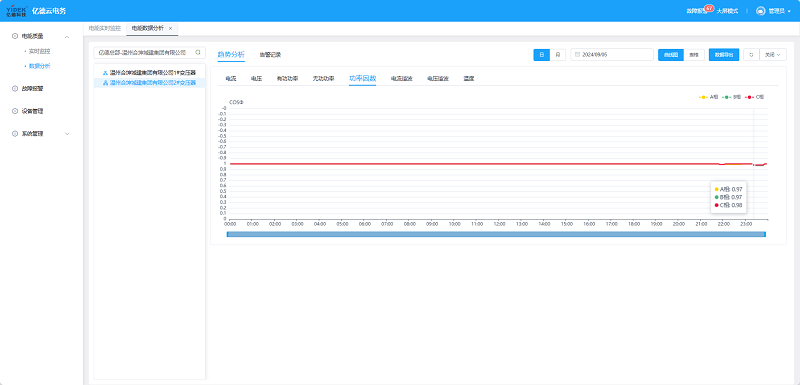Open the 故障报警 sidebar menu icon
This screenshot has width=800, height=385.
[15, 88]
